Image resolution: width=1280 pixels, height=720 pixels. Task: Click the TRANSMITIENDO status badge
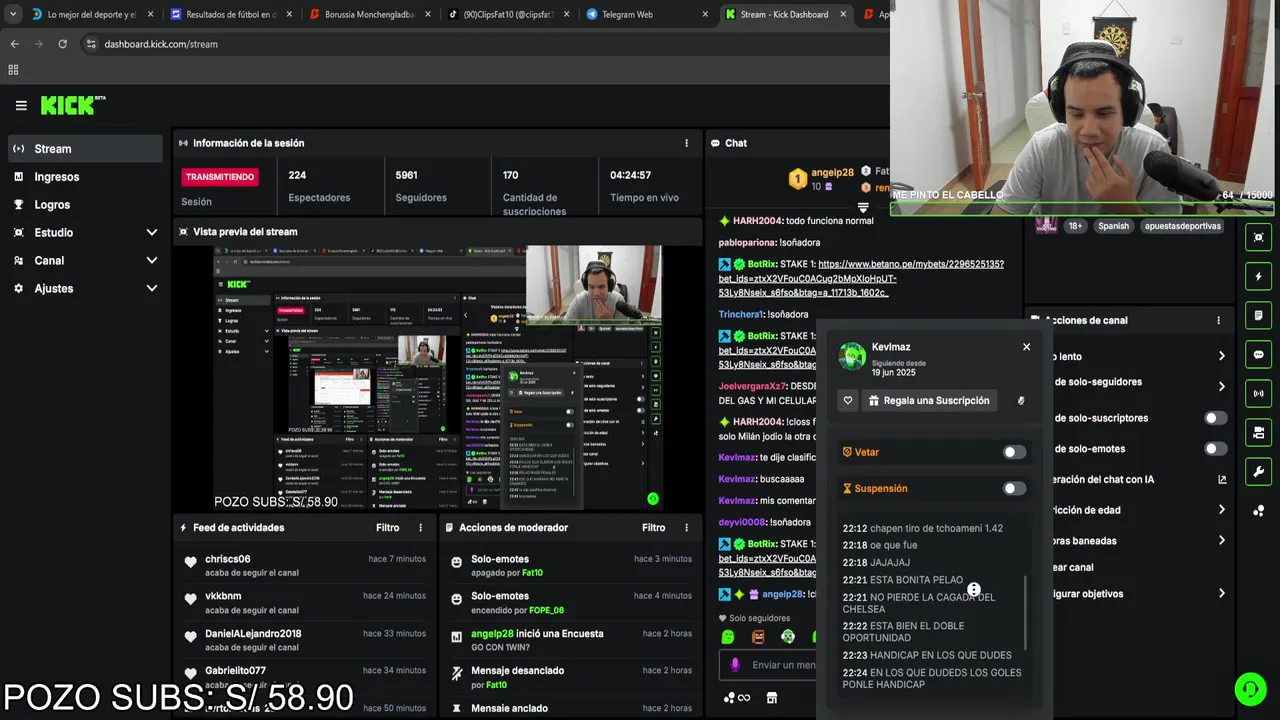[x=220, y=176]
